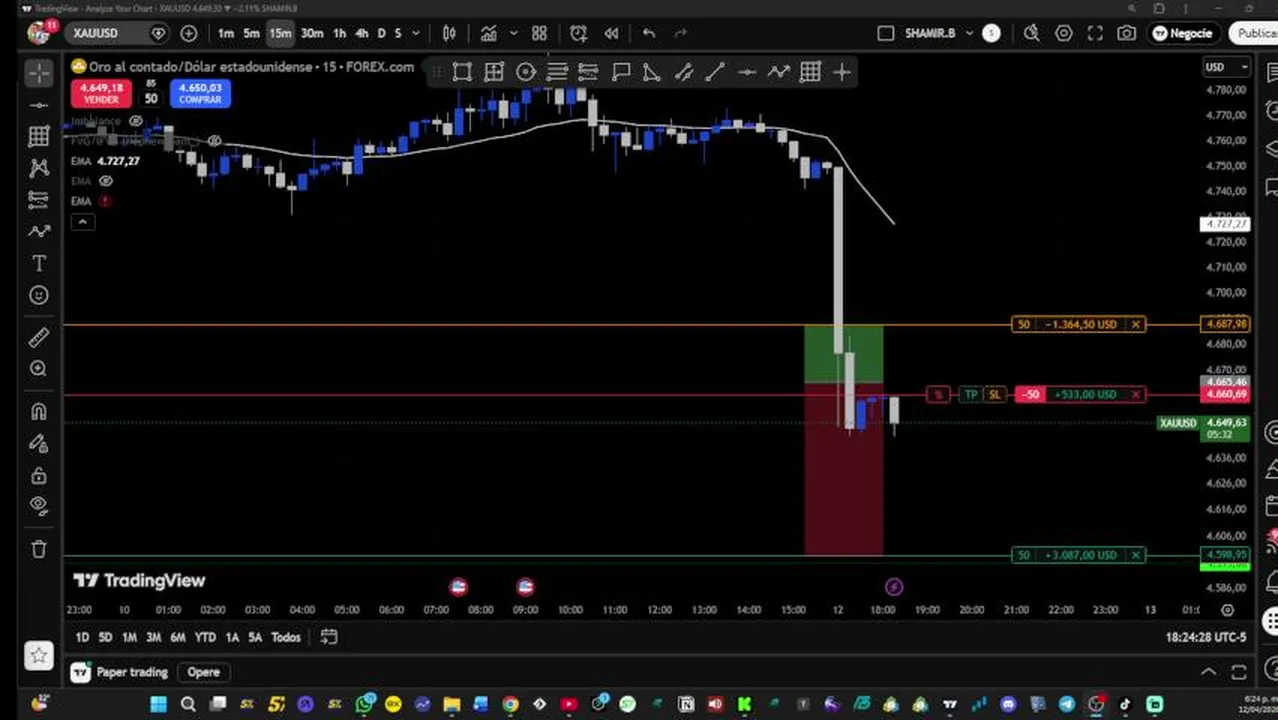Open the favorites star button at bottom-left
This screenshot has height=720, width=1278.
(39, 656)
